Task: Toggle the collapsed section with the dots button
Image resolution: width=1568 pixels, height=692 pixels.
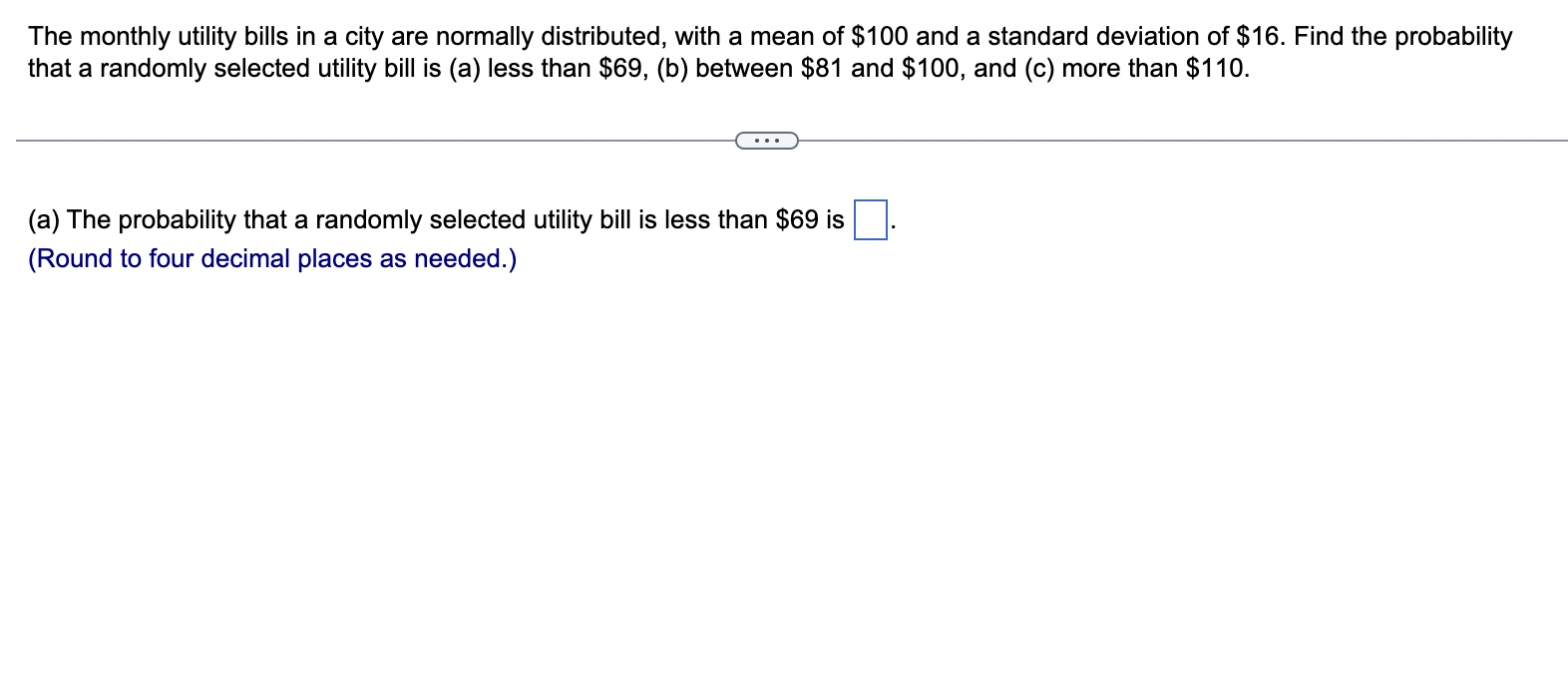Action: [766, 141]
